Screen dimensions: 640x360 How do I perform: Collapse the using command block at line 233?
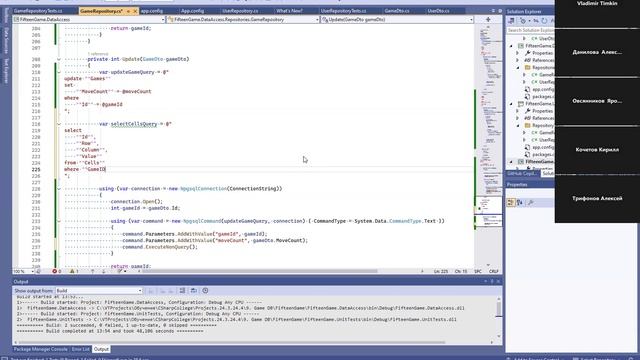click(x=59, y=221)
